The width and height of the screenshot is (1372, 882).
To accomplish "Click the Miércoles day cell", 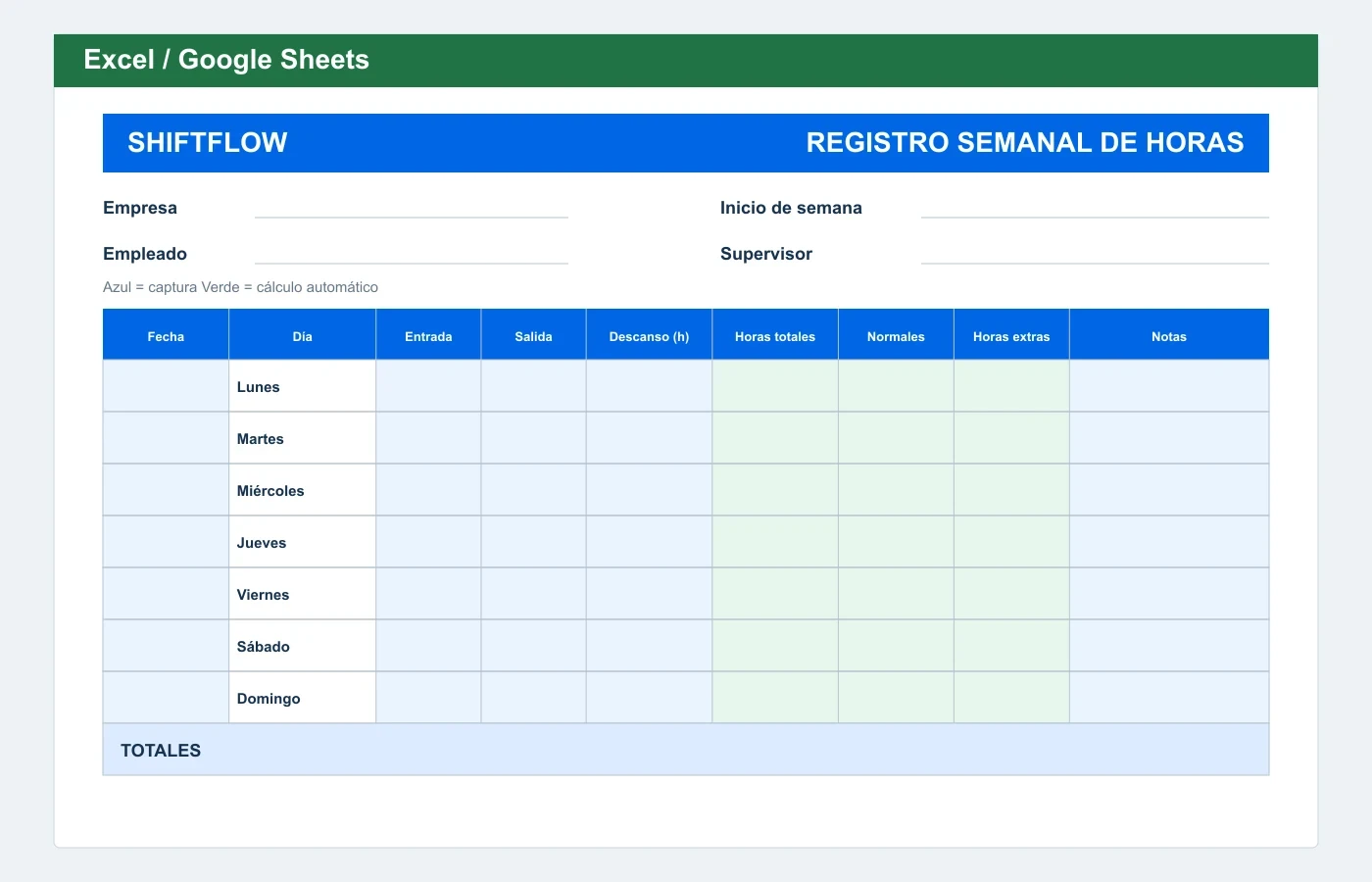I will [x=303, y=490].
